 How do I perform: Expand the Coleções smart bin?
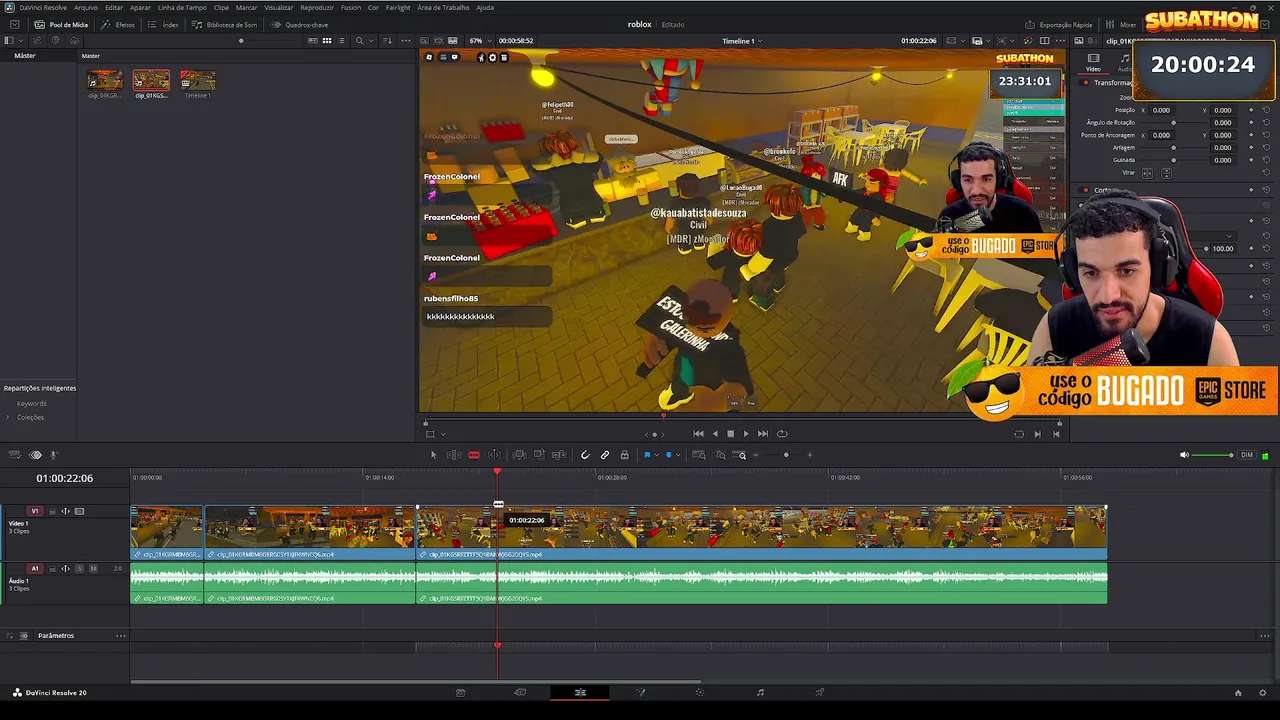tap(8, 417)
